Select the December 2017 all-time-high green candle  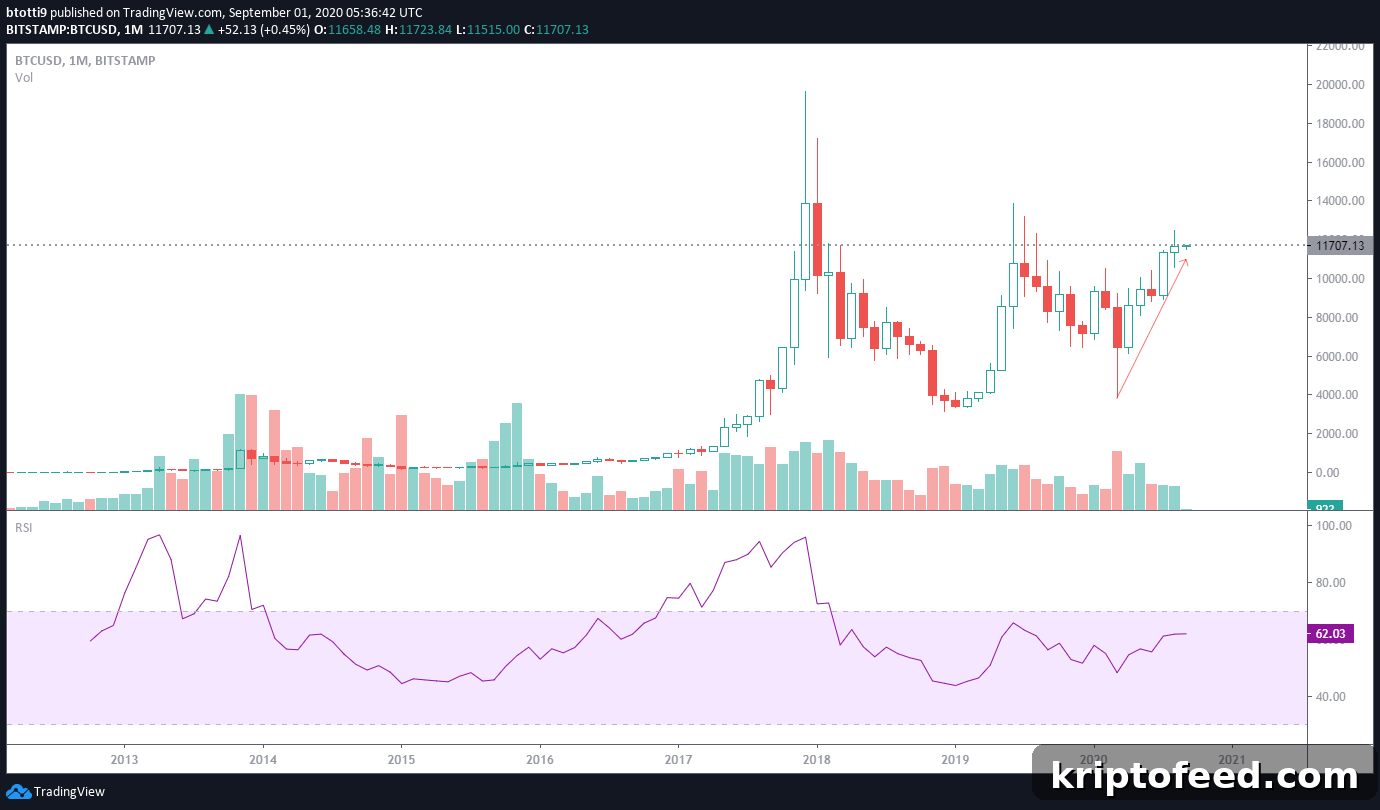click(805, 241)
